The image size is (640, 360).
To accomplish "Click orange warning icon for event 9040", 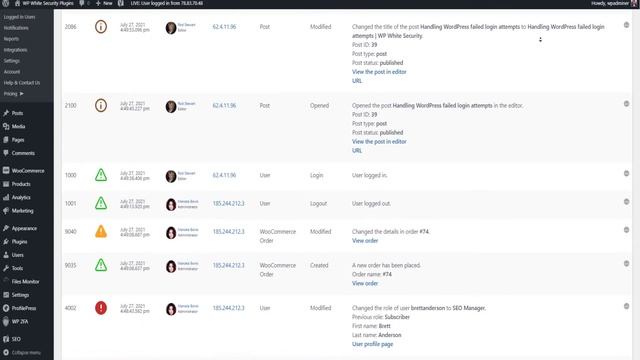I will point(101,231).
